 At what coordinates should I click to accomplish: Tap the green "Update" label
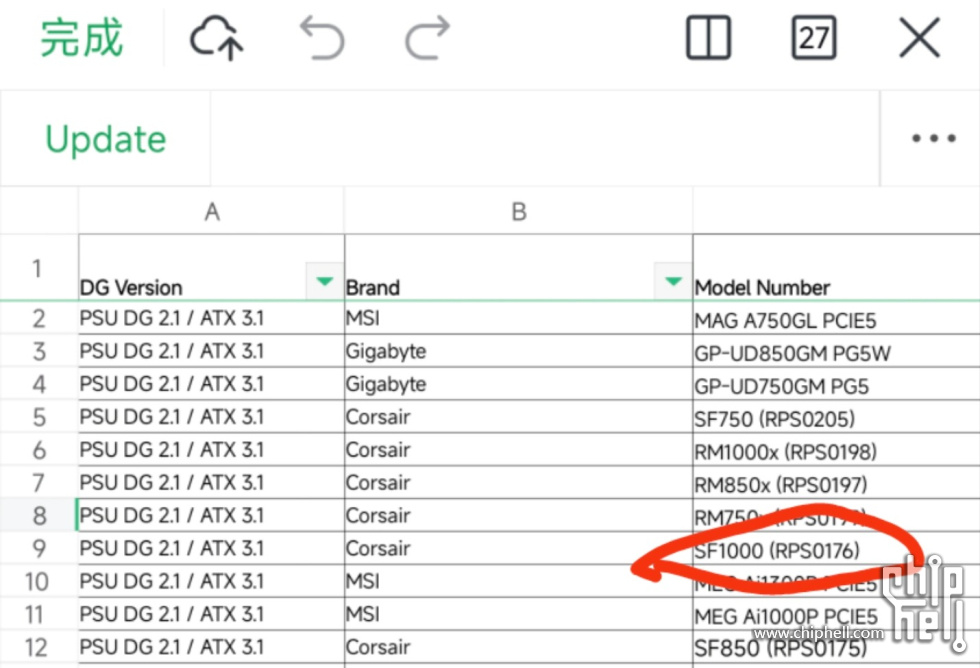tap(106, 139)
